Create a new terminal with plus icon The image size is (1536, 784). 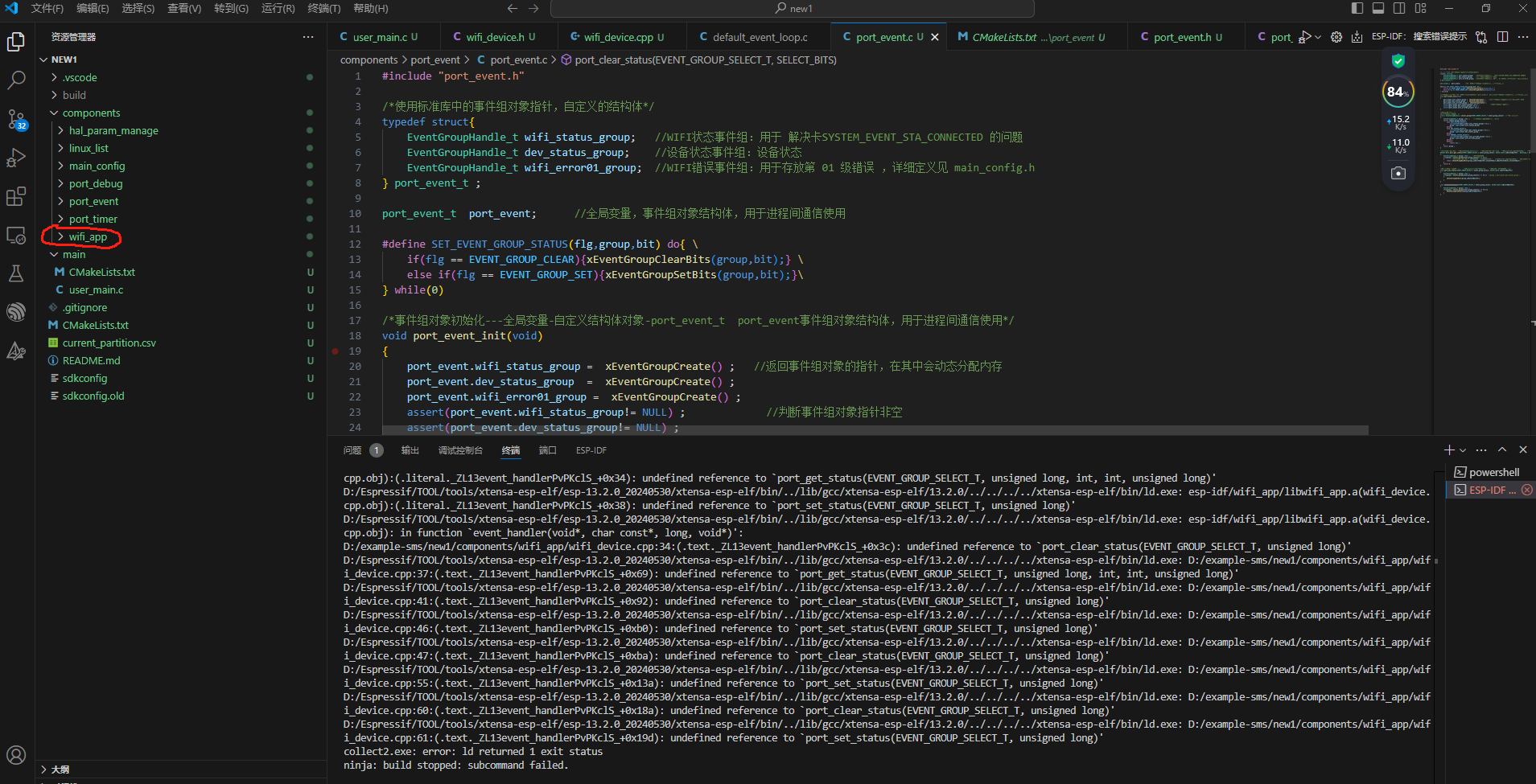click(1449, 449)
